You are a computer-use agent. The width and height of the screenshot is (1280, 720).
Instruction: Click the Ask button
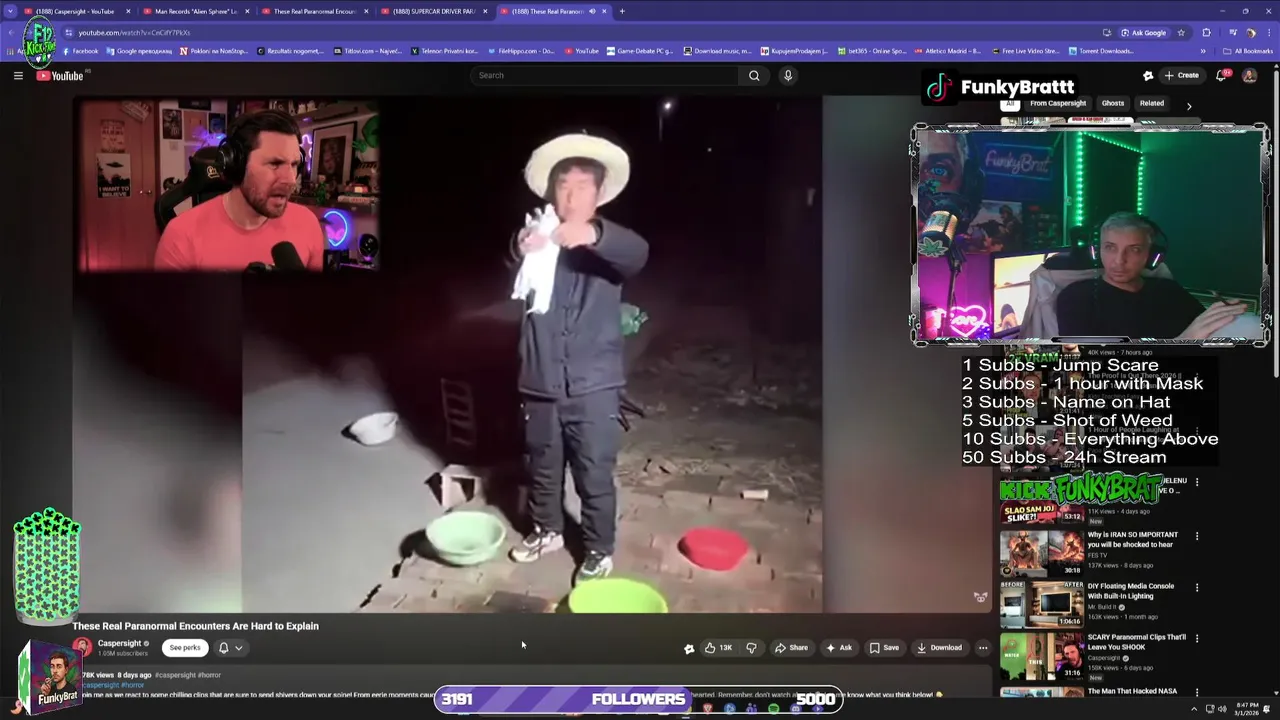tap(838, 648)
